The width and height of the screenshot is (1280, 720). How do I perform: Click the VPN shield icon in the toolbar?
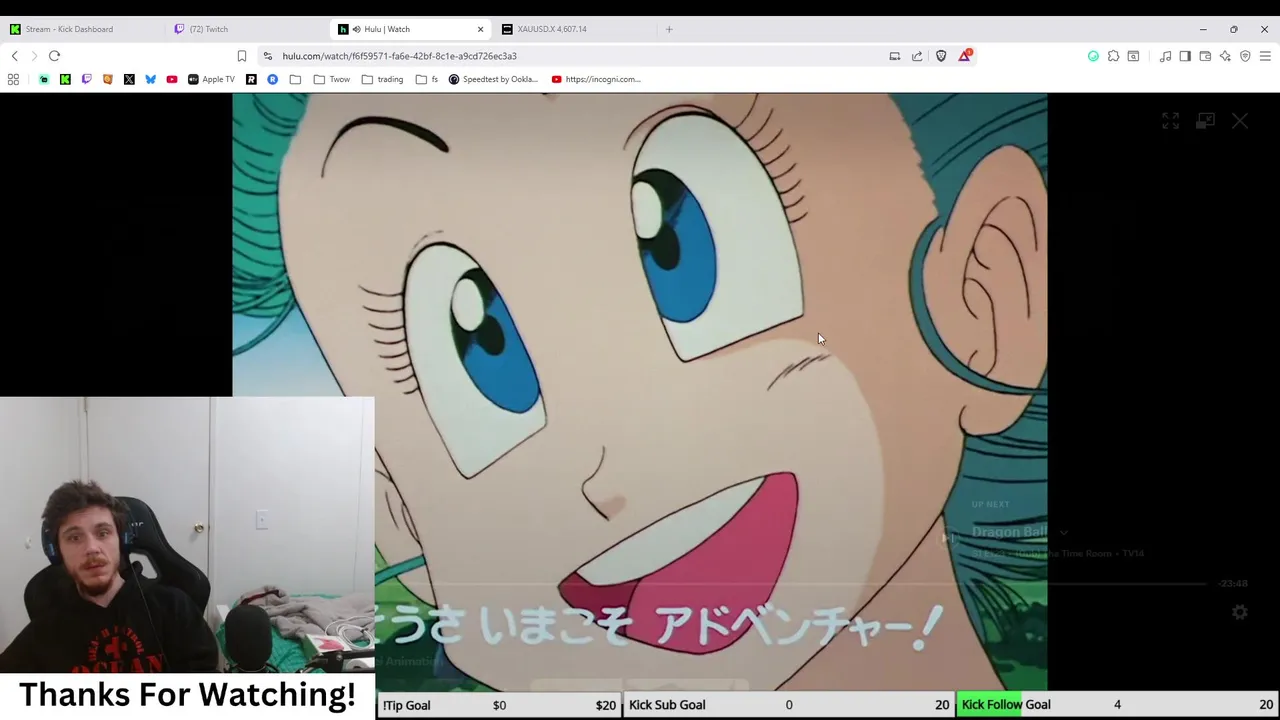[1245, 56]
